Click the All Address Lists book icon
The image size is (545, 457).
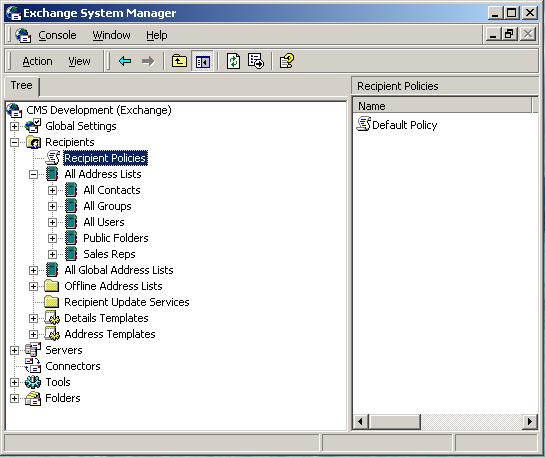[x=52, y=174]
